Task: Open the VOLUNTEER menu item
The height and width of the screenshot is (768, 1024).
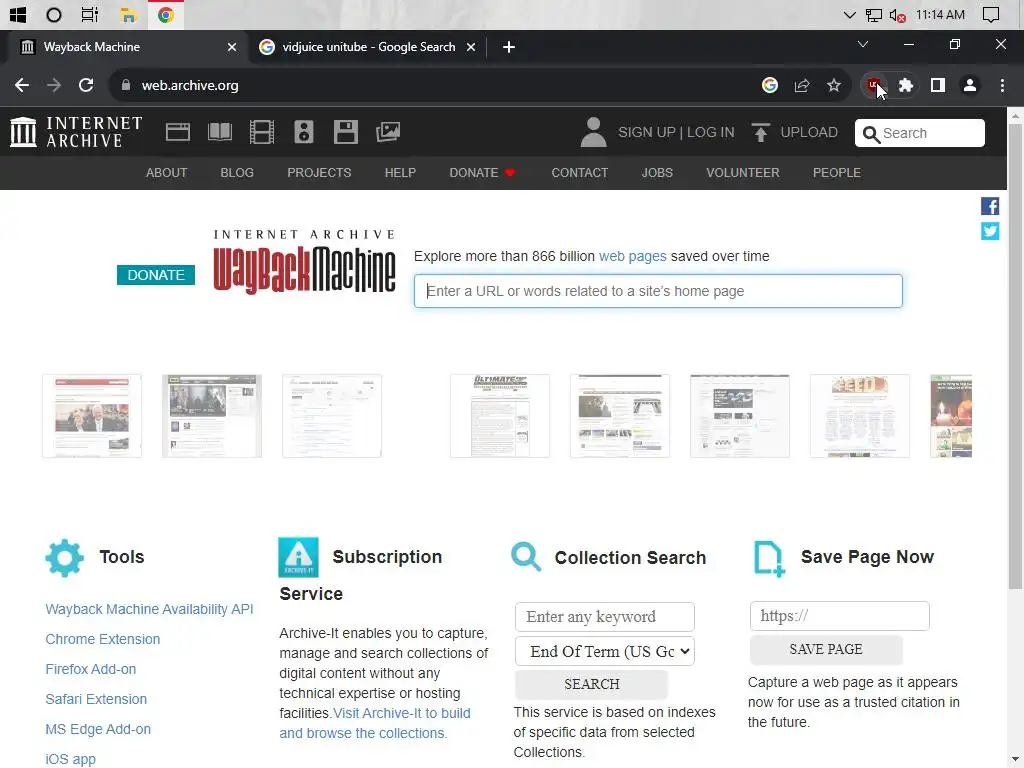Action: pyautogui.click(x=743, y=173)
